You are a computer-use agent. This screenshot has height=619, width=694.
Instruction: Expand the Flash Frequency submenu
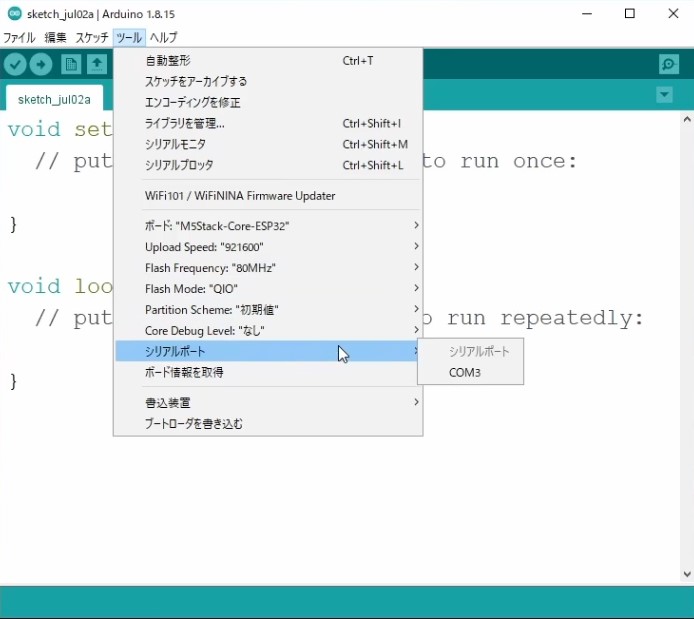[x=268, y=268]
